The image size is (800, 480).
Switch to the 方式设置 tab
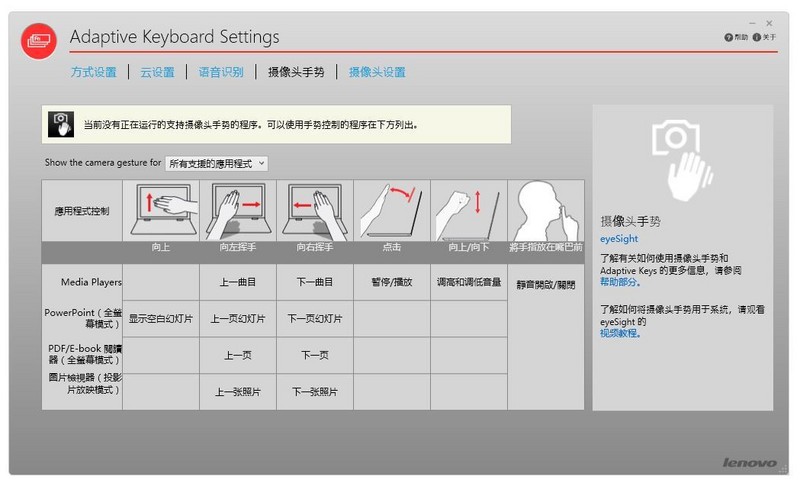(x=93, y=72)
